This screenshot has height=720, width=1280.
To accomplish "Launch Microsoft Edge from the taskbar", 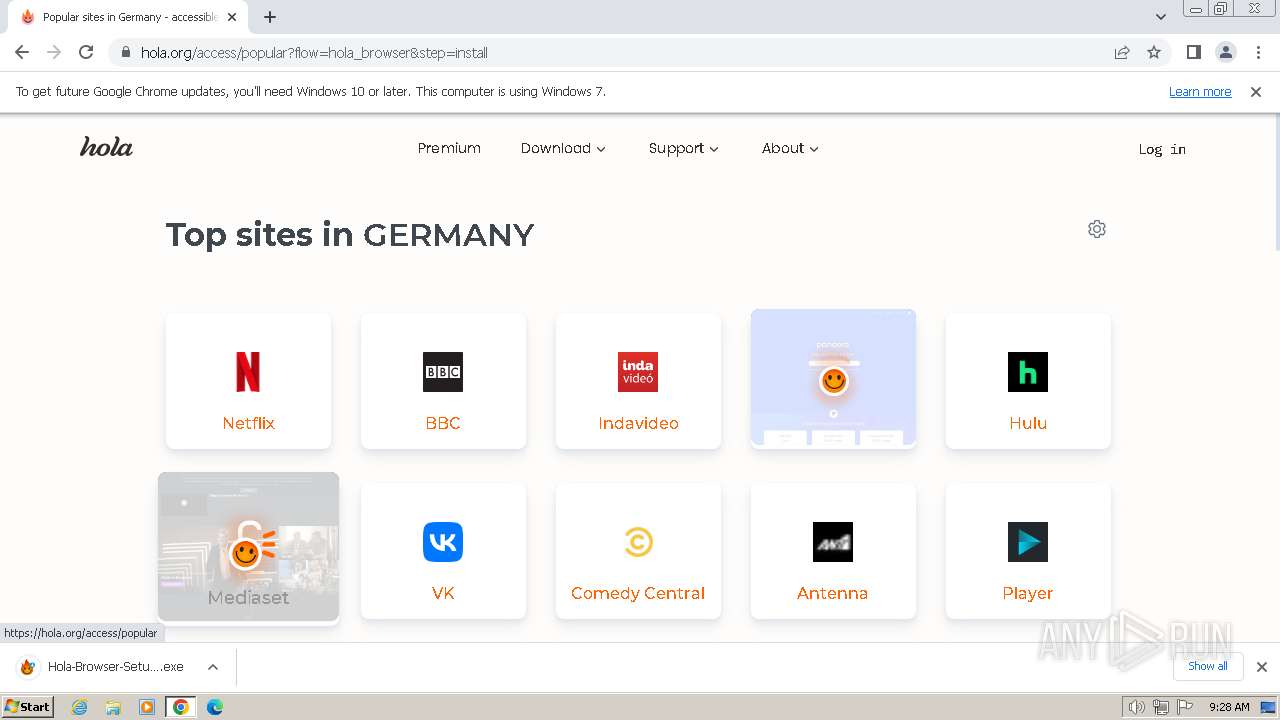I will 215,707.
